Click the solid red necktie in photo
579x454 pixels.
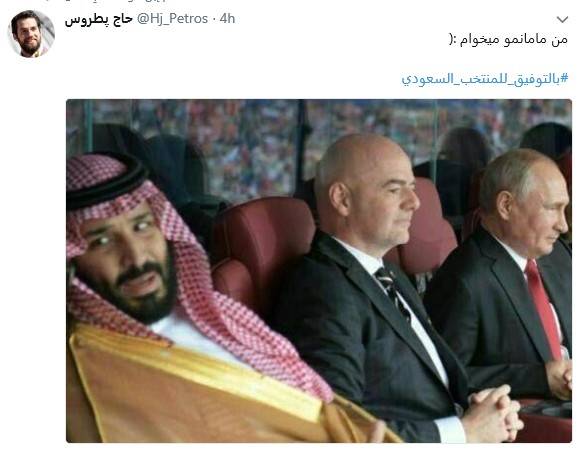click(x=543, y=307)
